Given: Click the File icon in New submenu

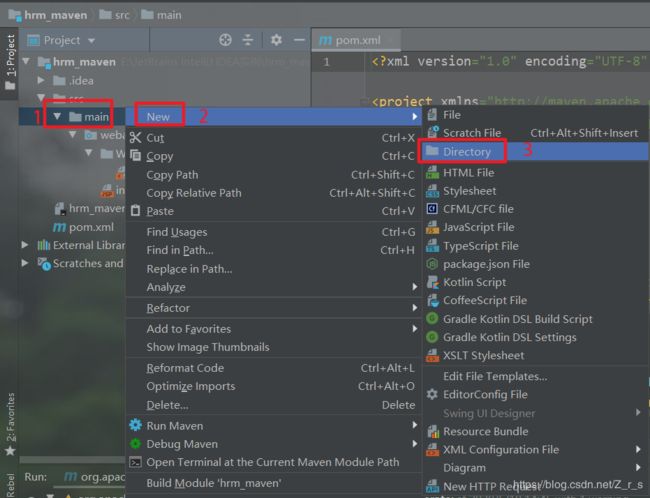Looking at the screenshot, I should click(x=432, y=114).
